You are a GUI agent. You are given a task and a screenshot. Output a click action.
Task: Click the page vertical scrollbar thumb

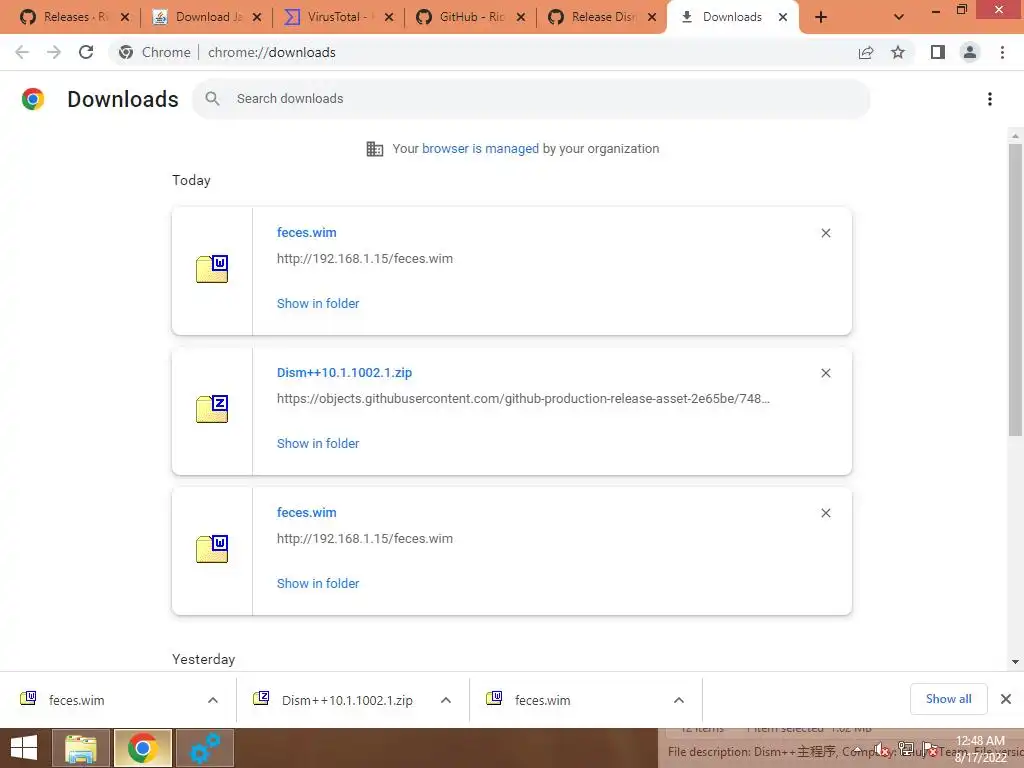pos(1015,290)
